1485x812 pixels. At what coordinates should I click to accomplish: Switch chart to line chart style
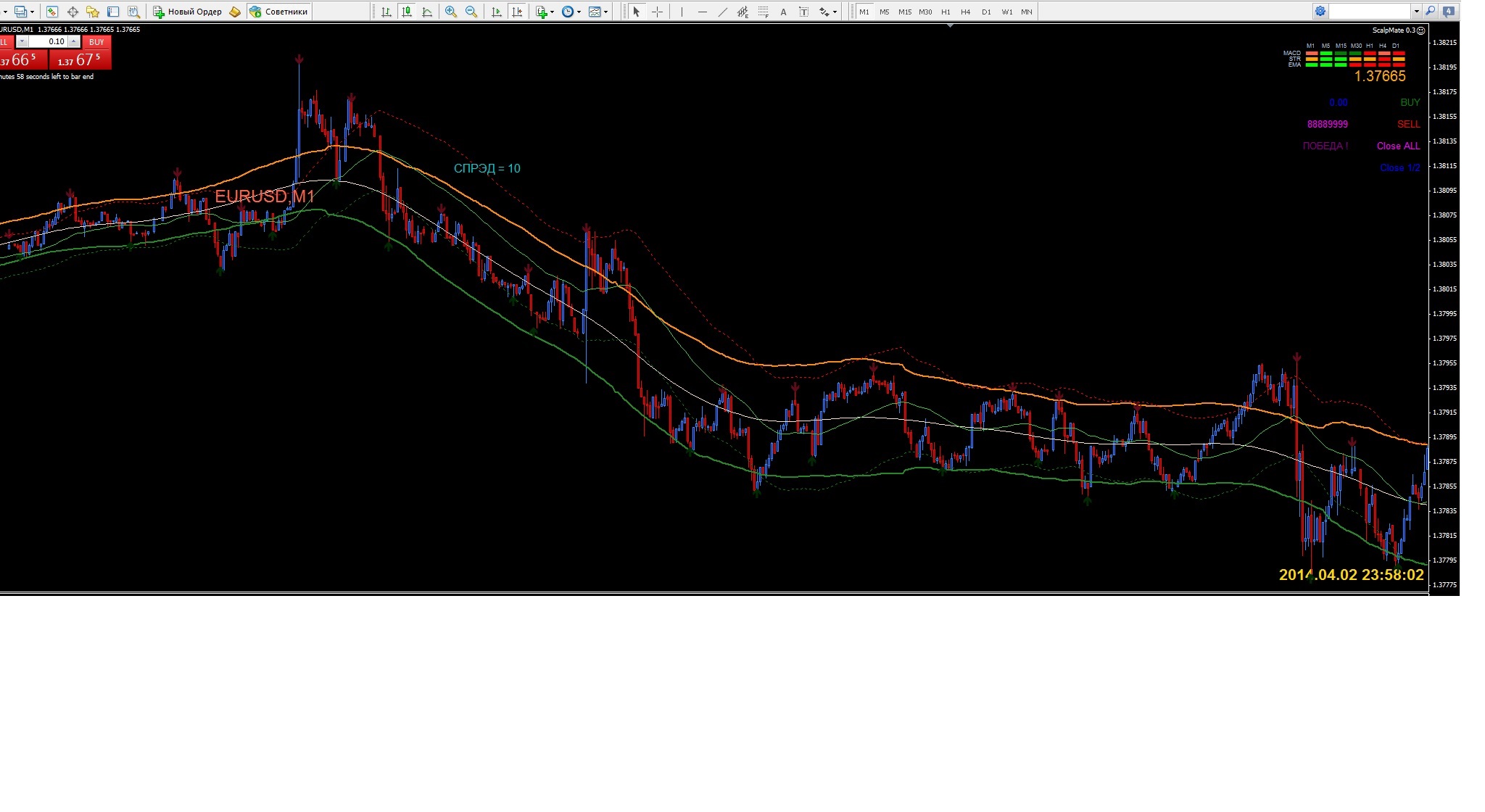(427, 12)
